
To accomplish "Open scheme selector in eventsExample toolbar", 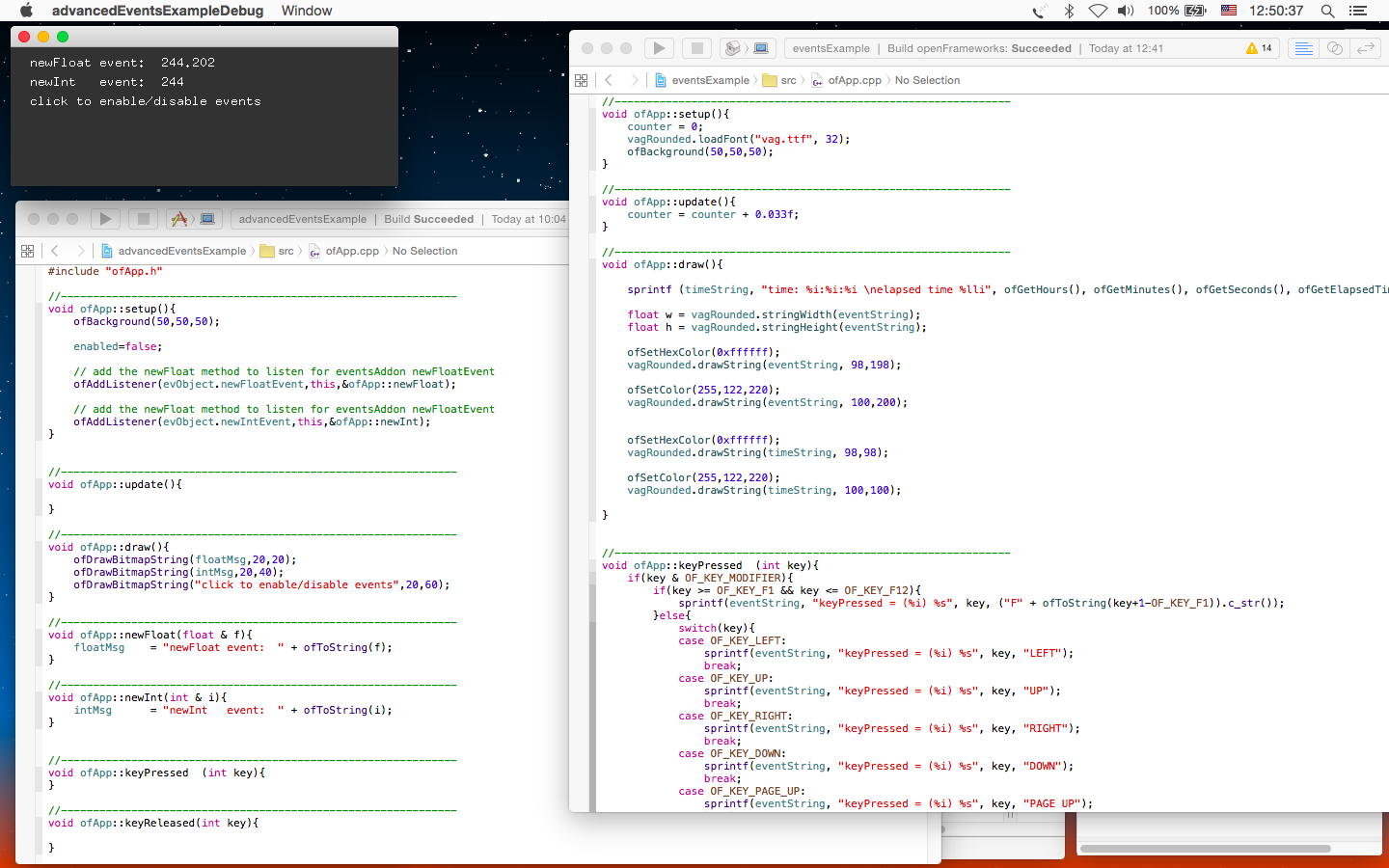I will click(734, 48).
